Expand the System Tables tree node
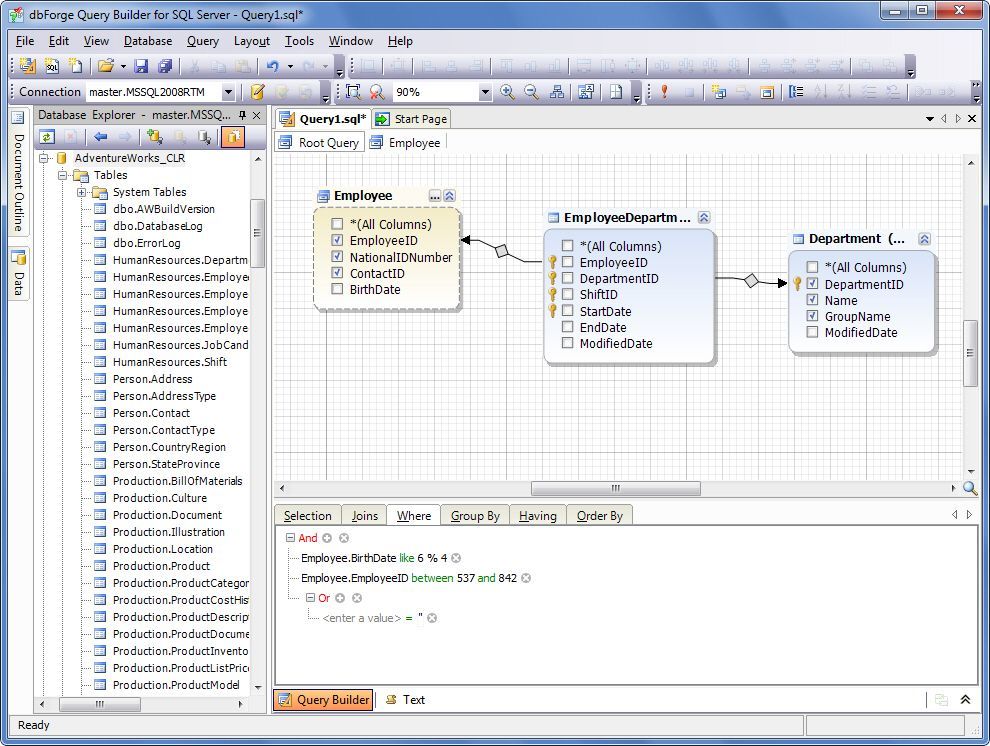This screenshot has height=746, width=990. tap(82, 192)
